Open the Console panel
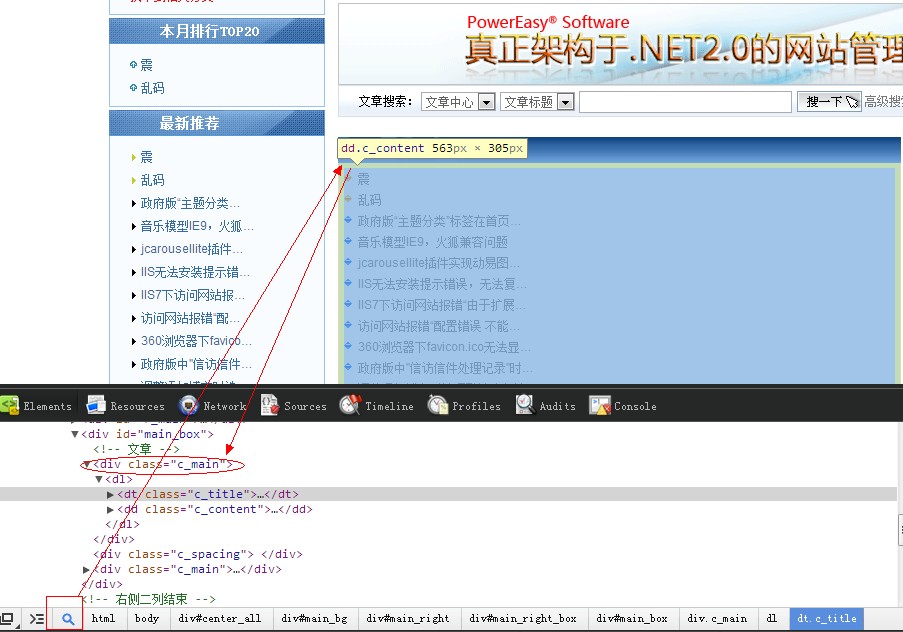The height and width of the screenshot is (632, 903). pos(623,406)
